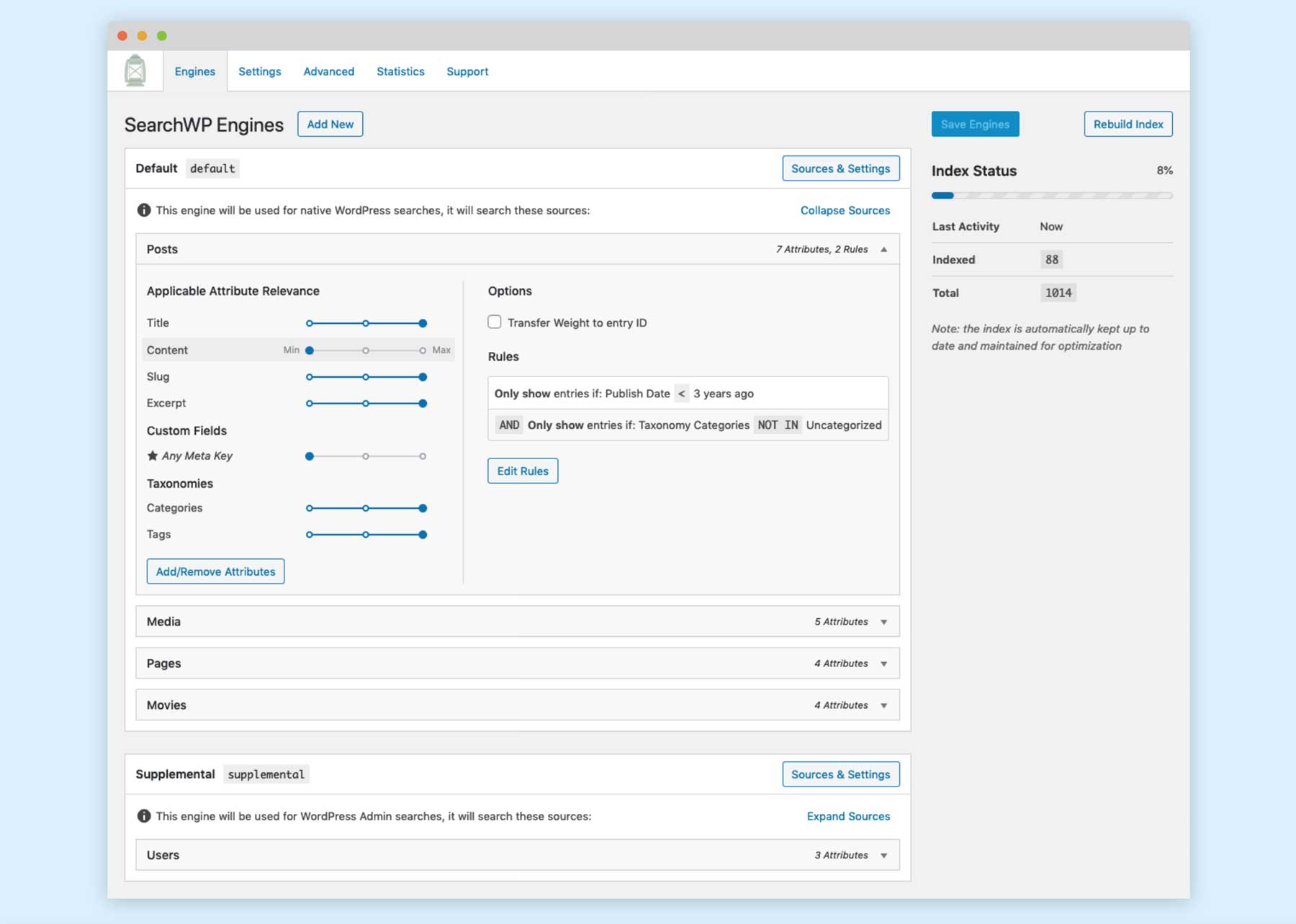The width and height of the screenshot is (1296, 924).
Task: Collapse the Posts attributes panel
Action: (884, 249)
